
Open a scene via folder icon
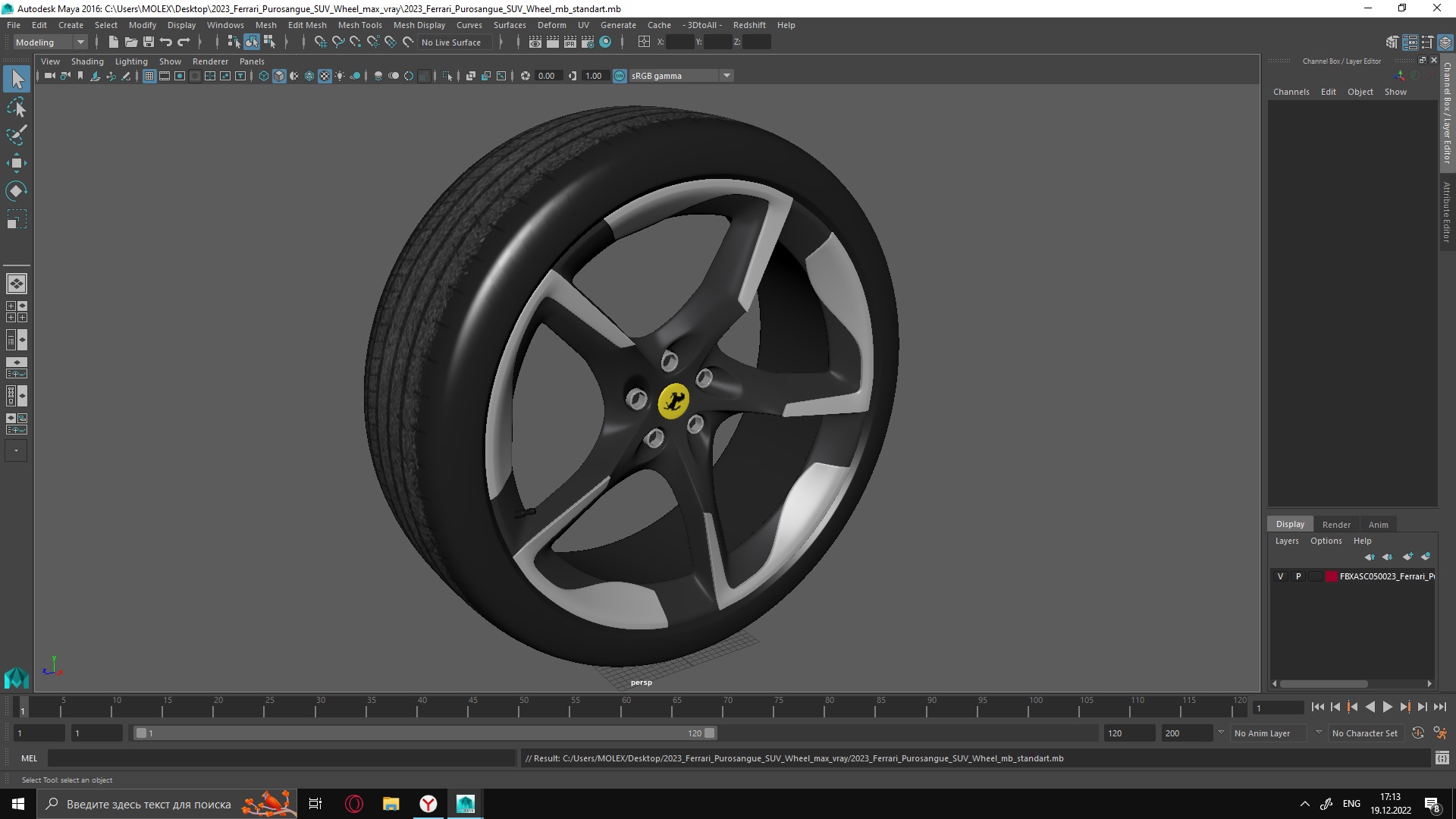130,42
